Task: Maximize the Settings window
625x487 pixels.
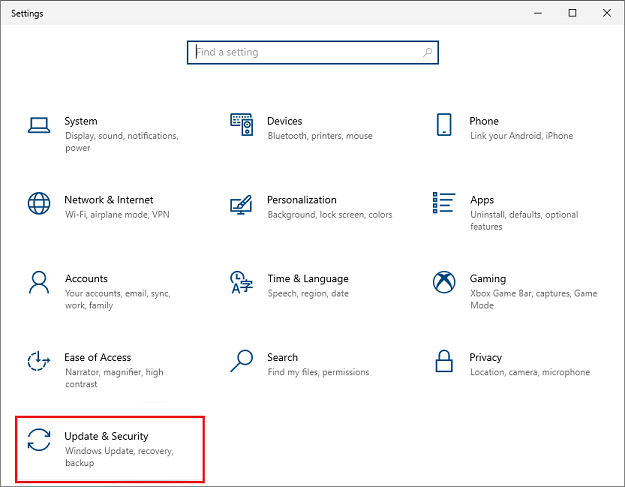Action: point(572,13)
